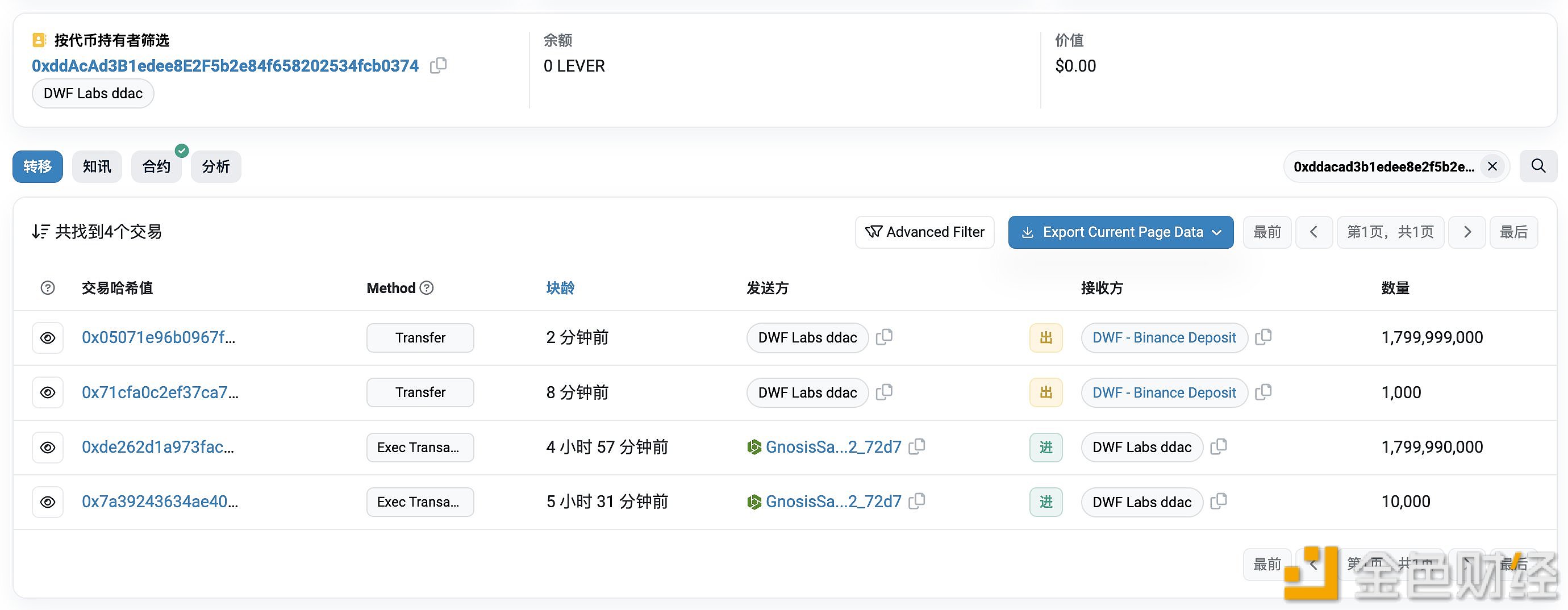The width and height of the screenshot is (1568, 610).
Task: Copy sender address in 2 分钟前 row
Action: 884,337
